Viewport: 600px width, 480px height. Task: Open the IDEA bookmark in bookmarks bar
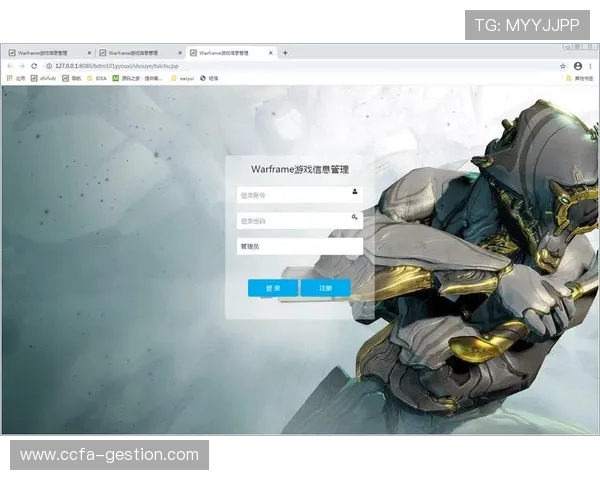point(97,77)
